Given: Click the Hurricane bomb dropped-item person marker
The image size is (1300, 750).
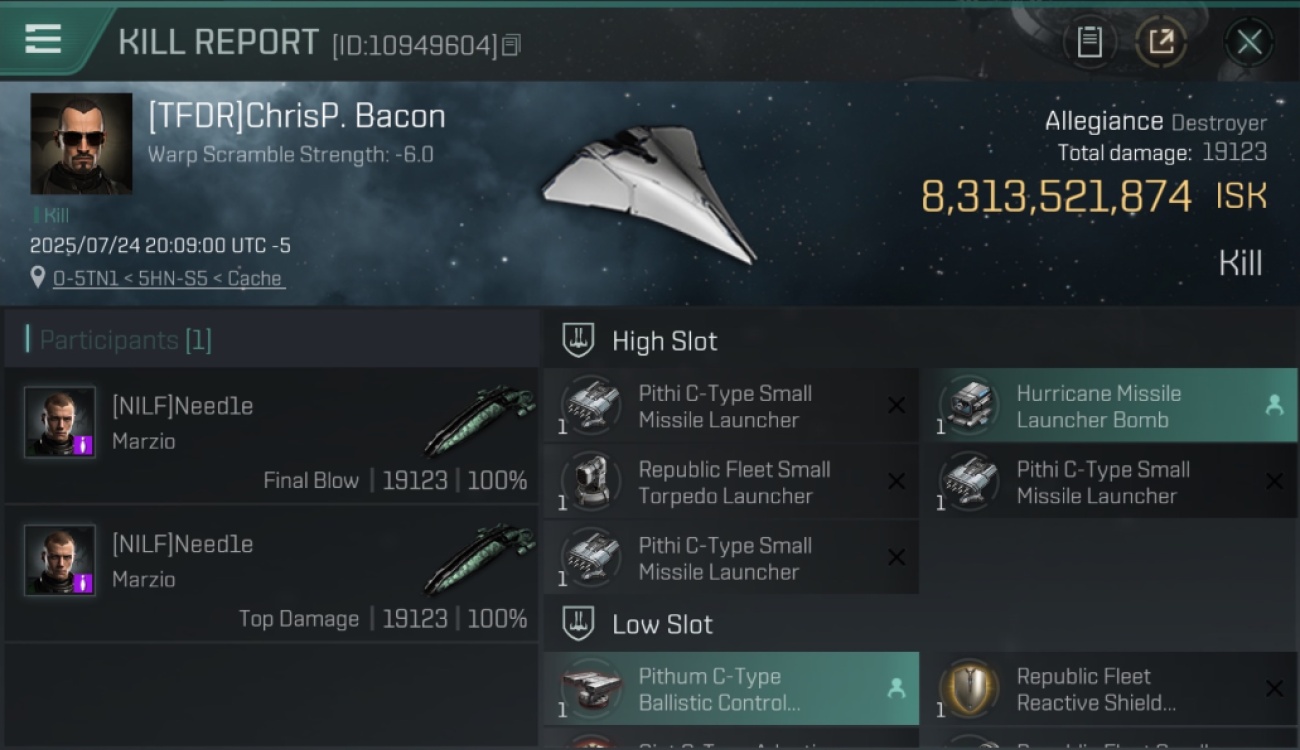Looking at the screenshot, I should pyautogui.click(x=1274, y=405).
